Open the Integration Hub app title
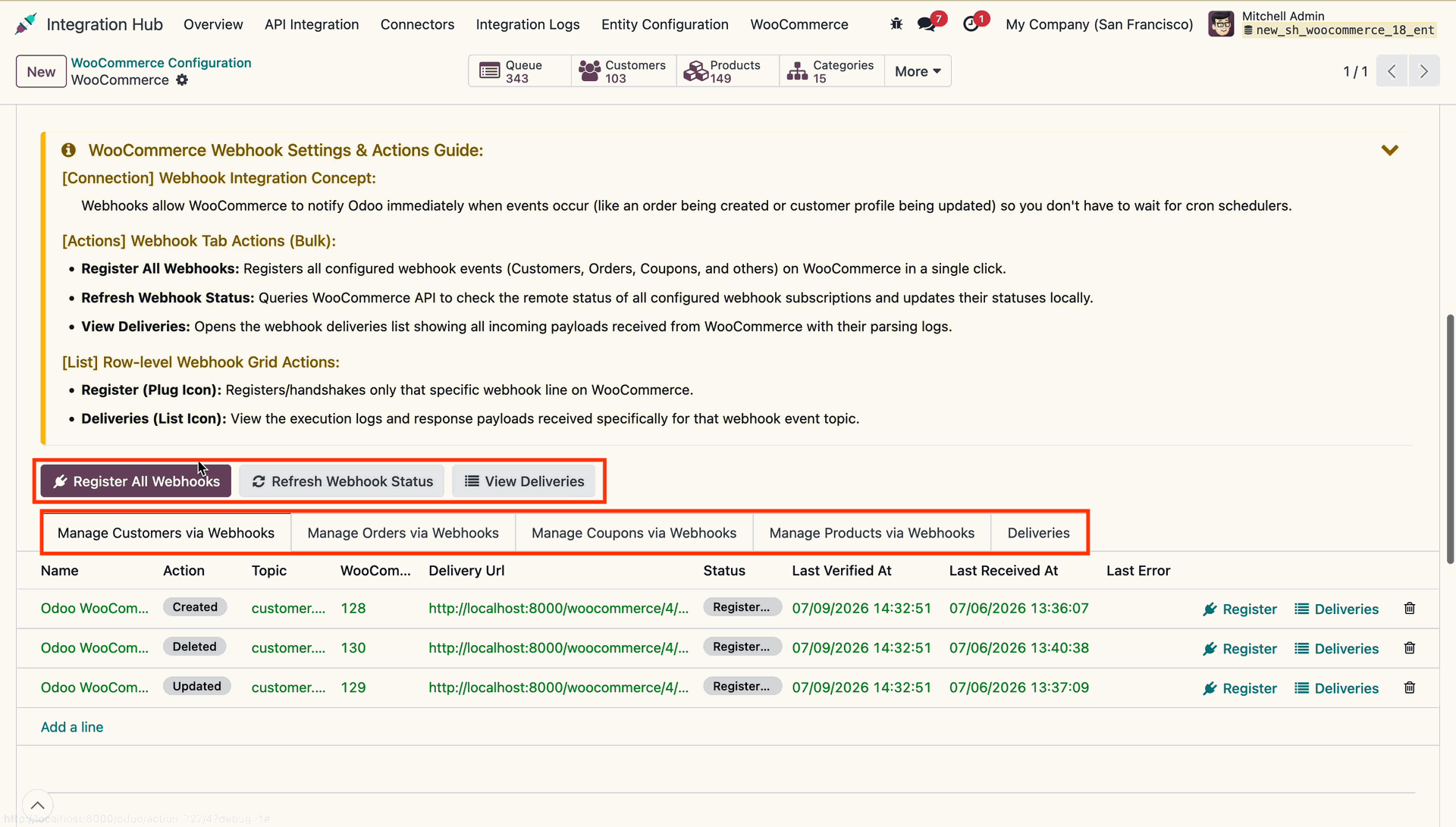The width and height of the screenshot is (1456, 827). point(105,24)
